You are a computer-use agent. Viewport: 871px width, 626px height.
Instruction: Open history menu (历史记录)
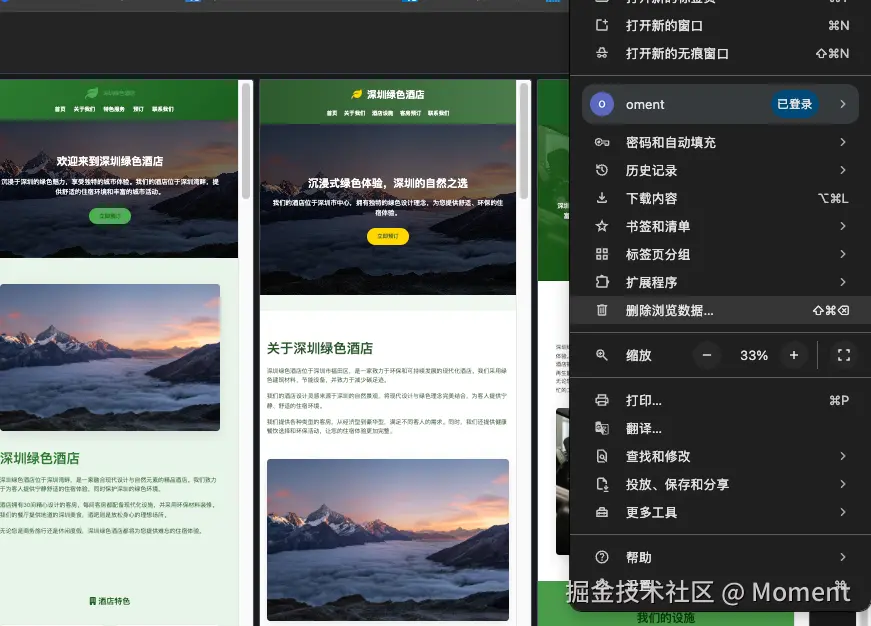tap(720, 170)
